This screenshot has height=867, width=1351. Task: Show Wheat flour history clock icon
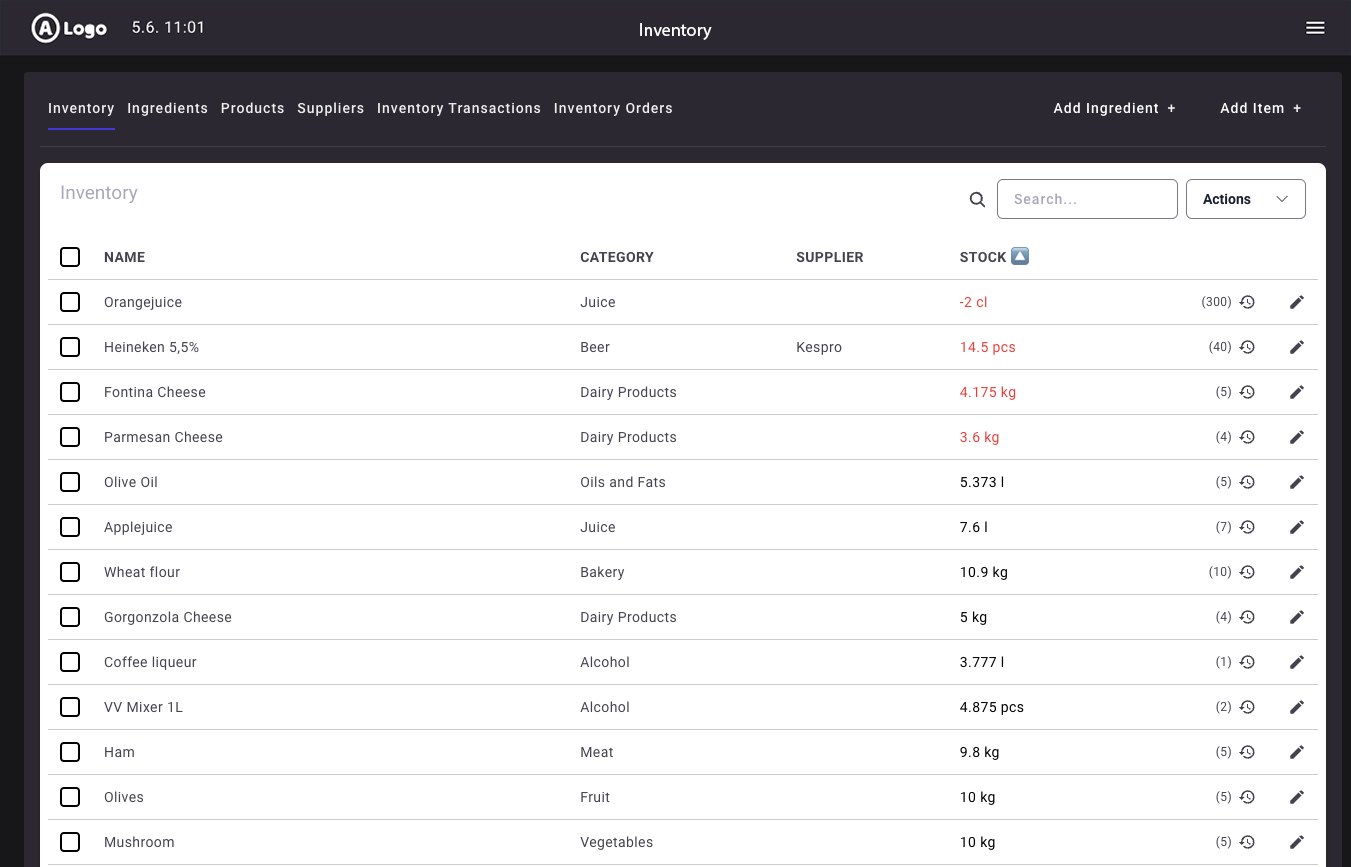pos(1247,572)
